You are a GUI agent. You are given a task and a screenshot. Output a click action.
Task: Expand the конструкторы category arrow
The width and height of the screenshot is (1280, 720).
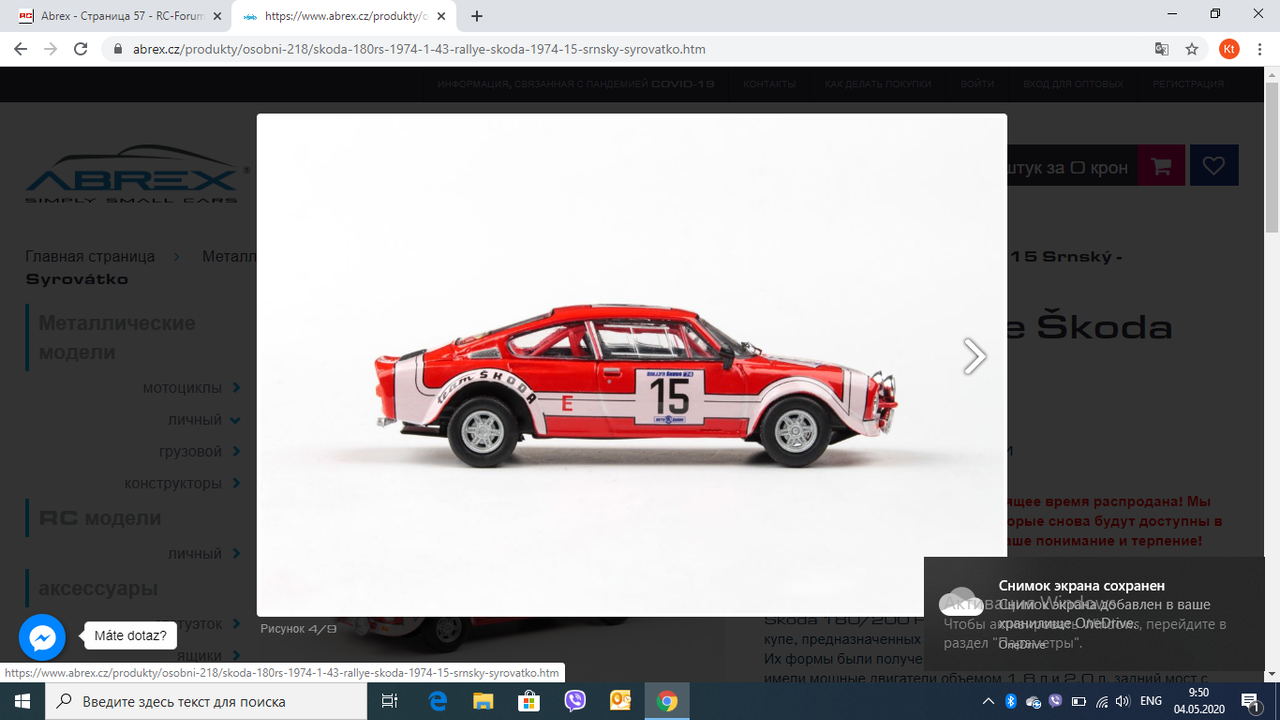pyautogui.click(x=237, y=483)
